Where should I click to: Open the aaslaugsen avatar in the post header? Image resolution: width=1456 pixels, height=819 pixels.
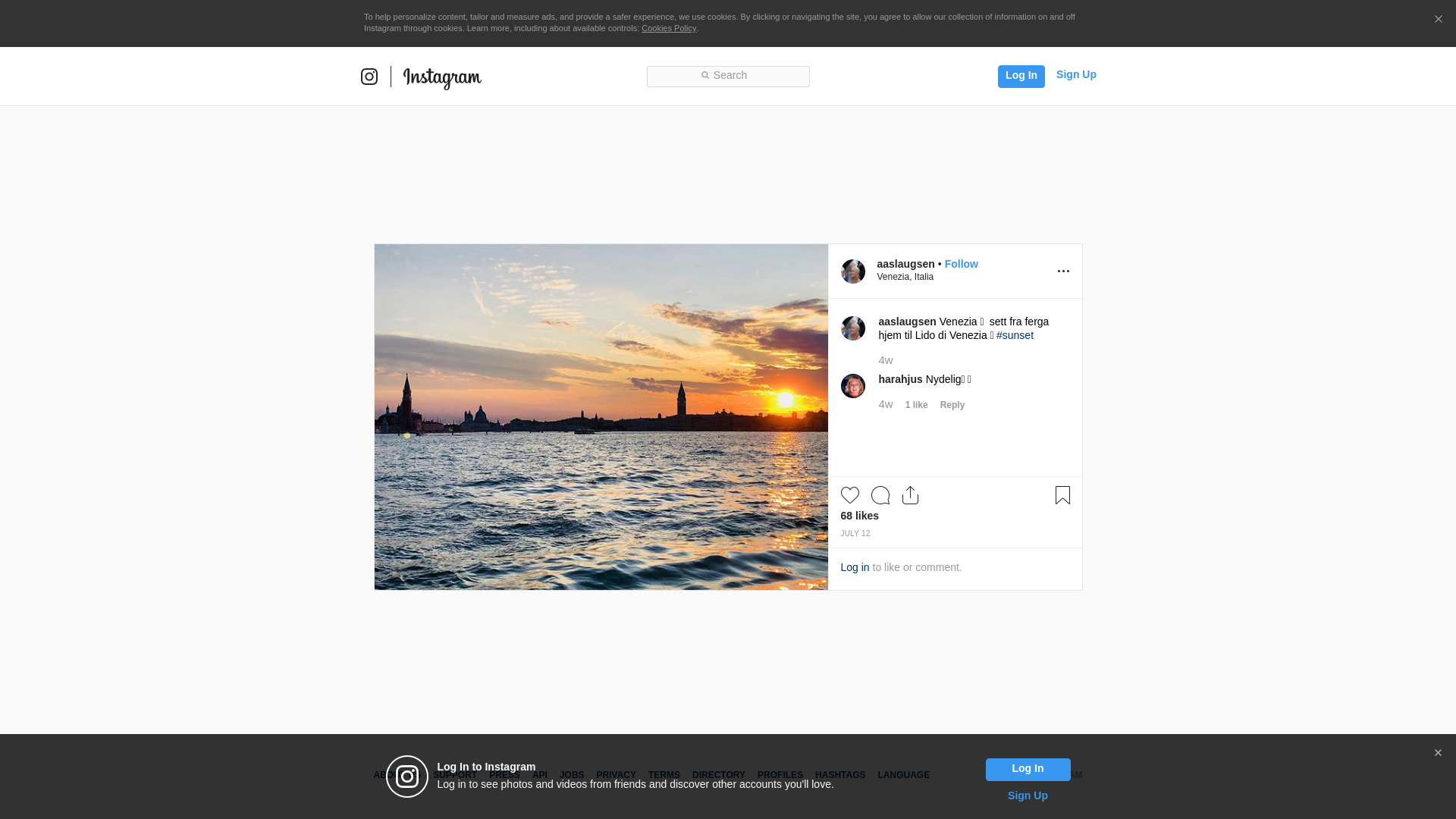[852, 271]
